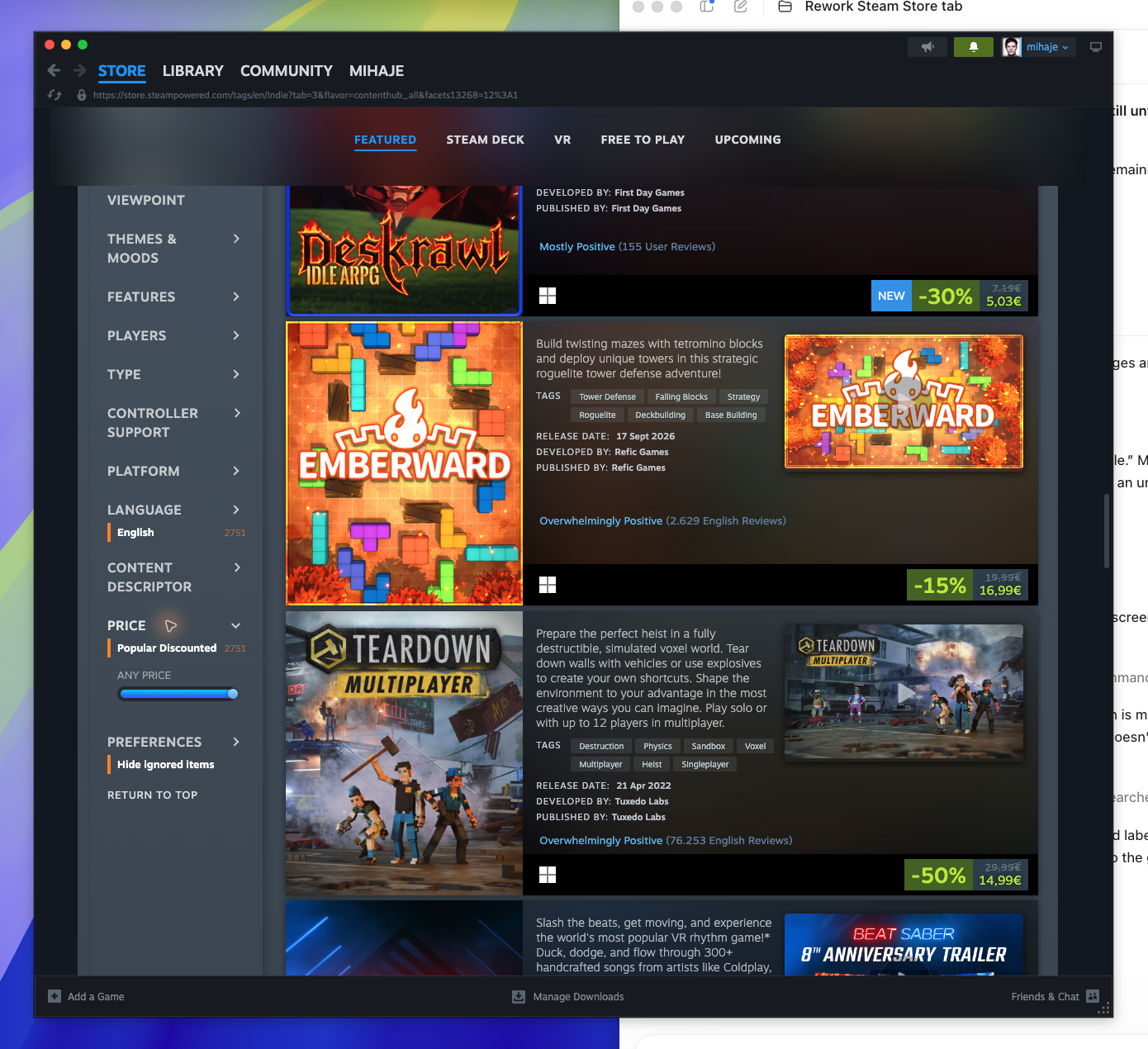This screenshot has height=1049, width=1148.
Task: Click the page reload icon
Action: (x=55, y=95)
